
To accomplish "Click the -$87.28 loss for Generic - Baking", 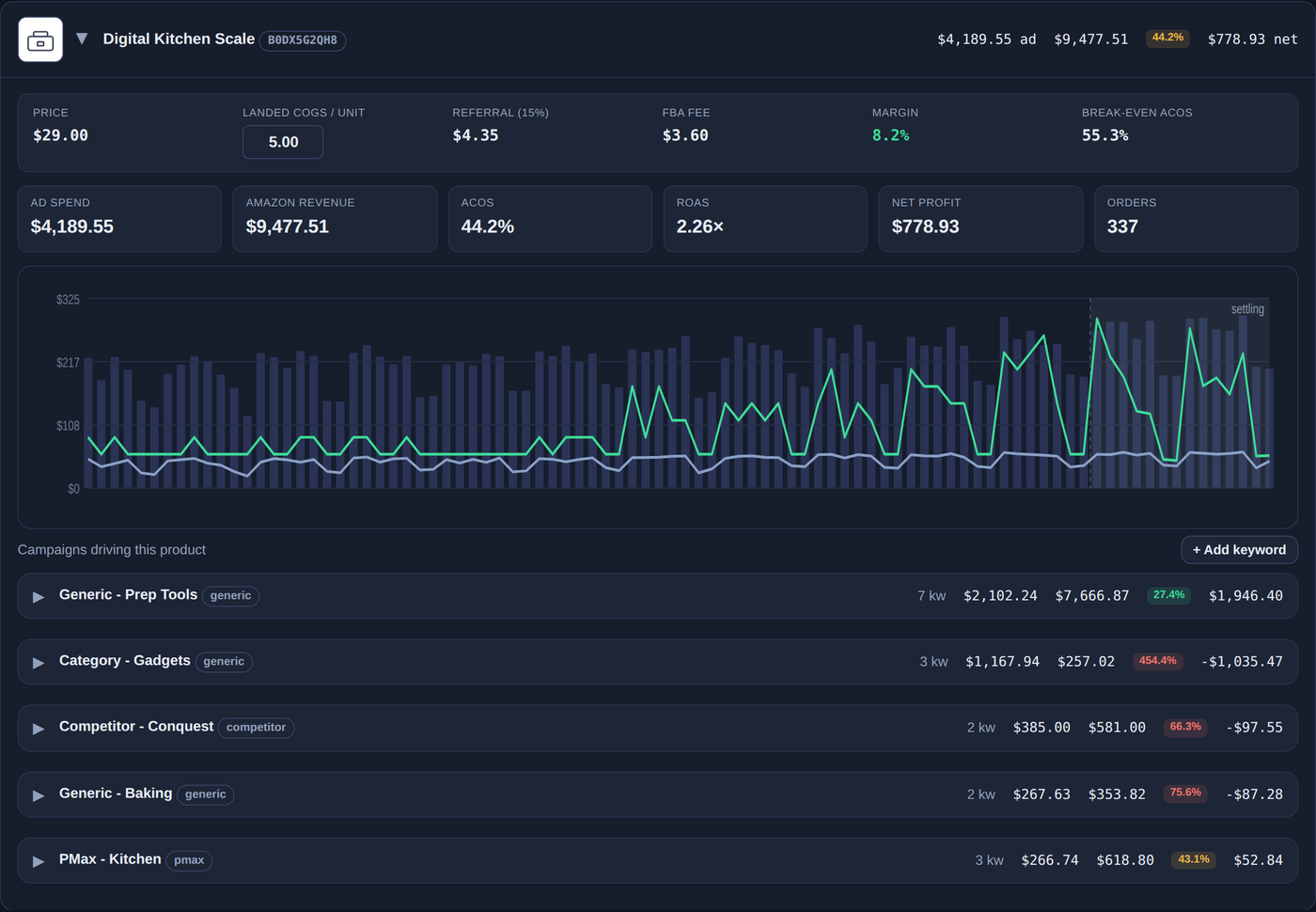I will (x=1254, y=794).
